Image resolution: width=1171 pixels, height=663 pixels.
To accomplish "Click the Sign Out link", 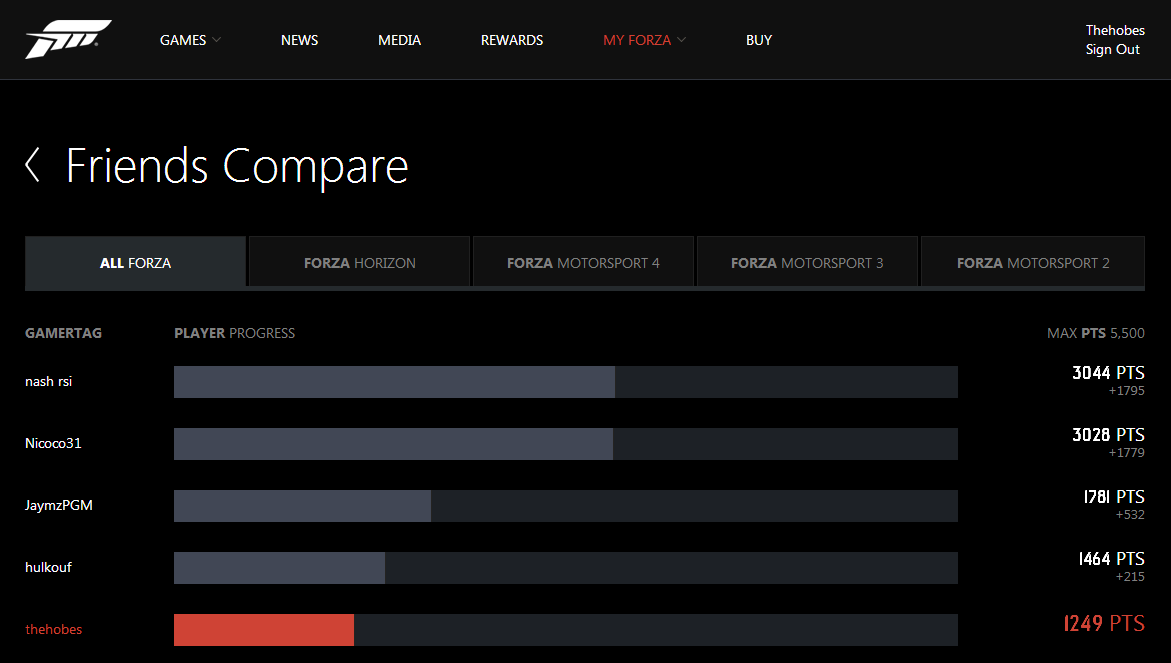I will 1113,49.
